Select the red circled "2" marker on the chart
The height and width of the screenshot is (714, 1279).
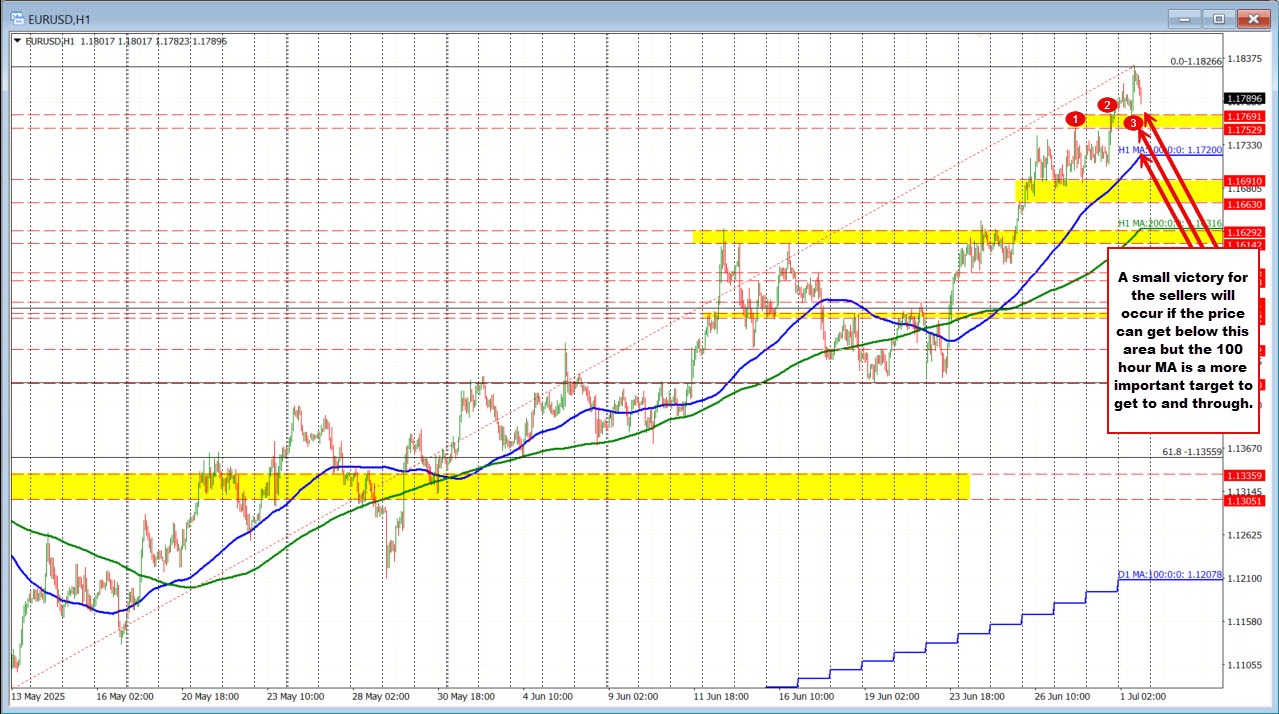pos(1107,105)
